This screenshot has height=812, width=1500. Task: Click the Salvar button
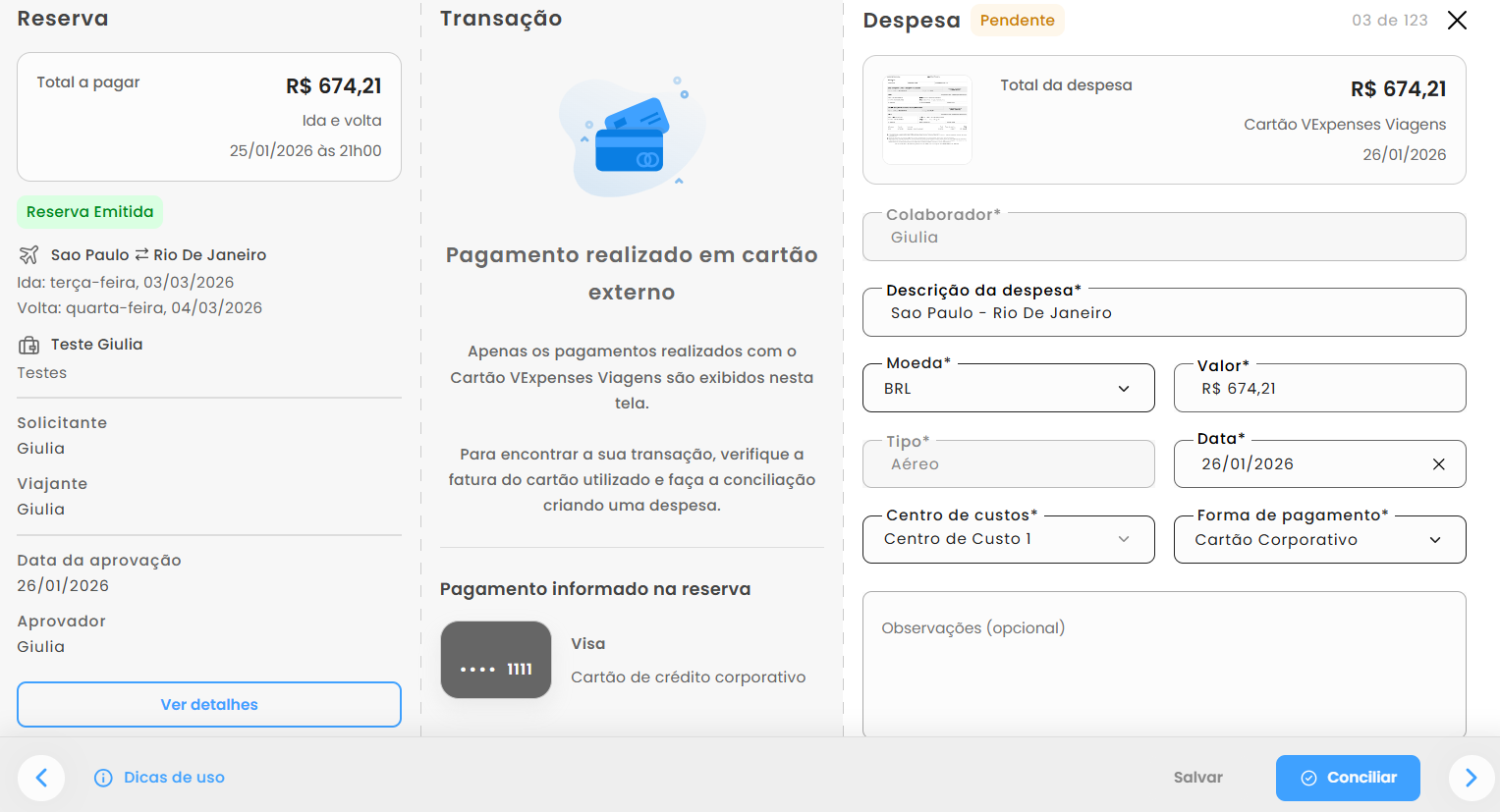(x=1197, y=778)
